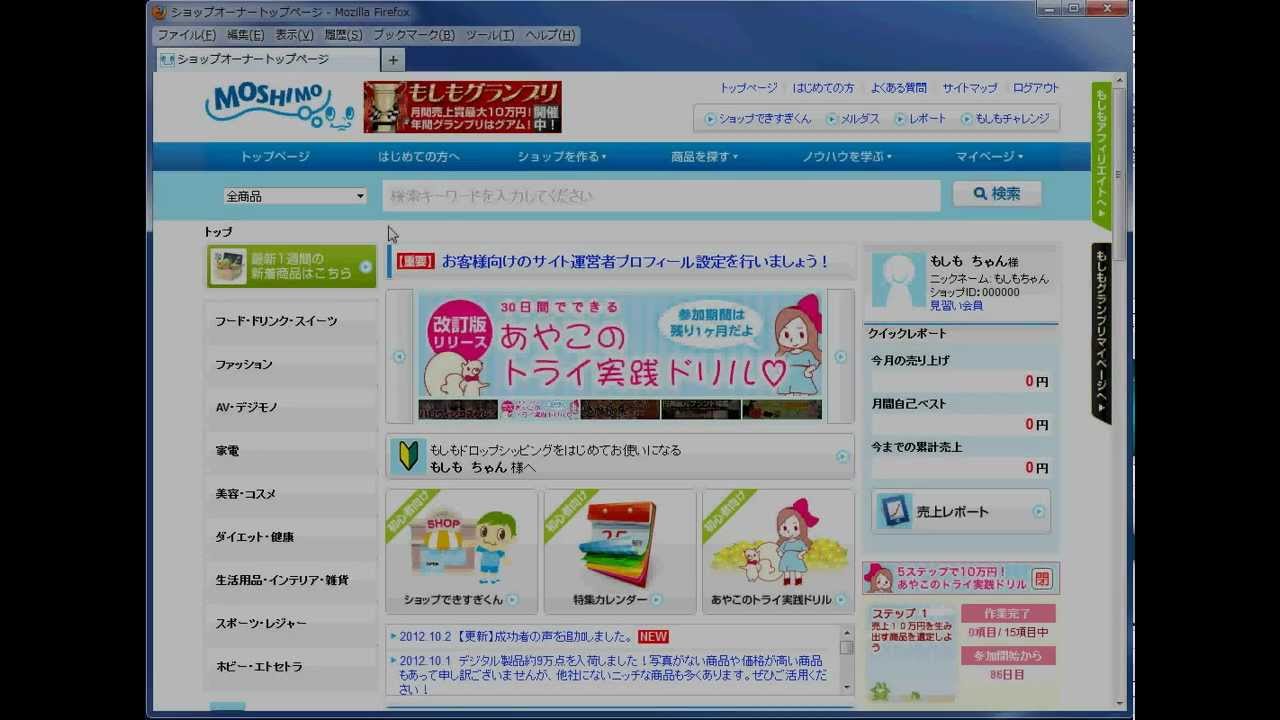Open 2012.10.1 デジタル製品 news item
Viewport: 1280px width, 720px height.
coord(613,674)
